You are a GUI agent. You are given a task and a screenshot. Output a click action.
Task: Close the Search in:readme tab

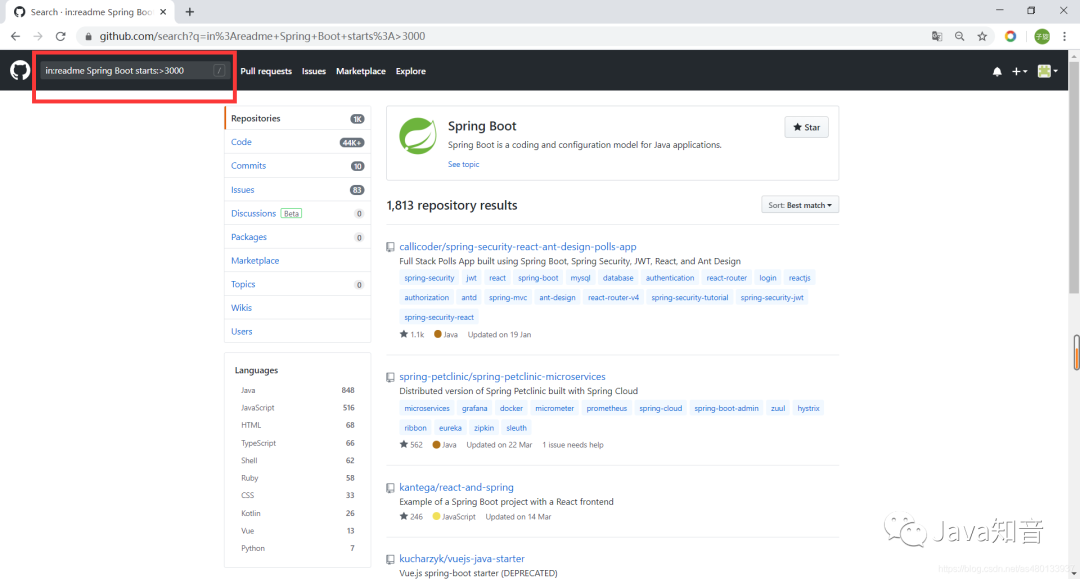pos(163,12)
